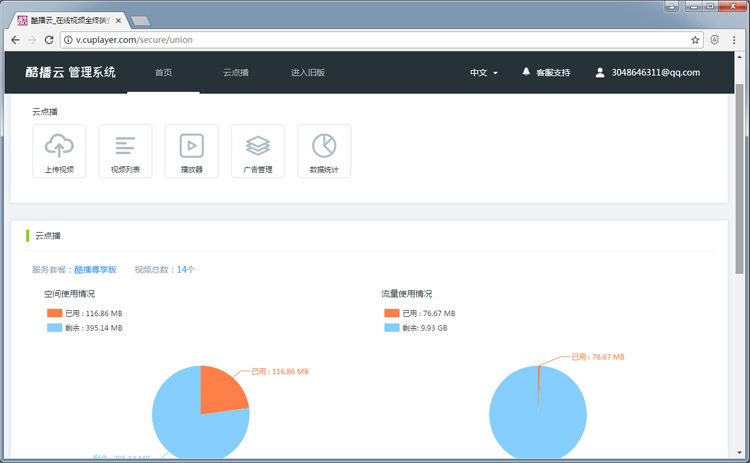Click the address bar URL field

(380, 40)
